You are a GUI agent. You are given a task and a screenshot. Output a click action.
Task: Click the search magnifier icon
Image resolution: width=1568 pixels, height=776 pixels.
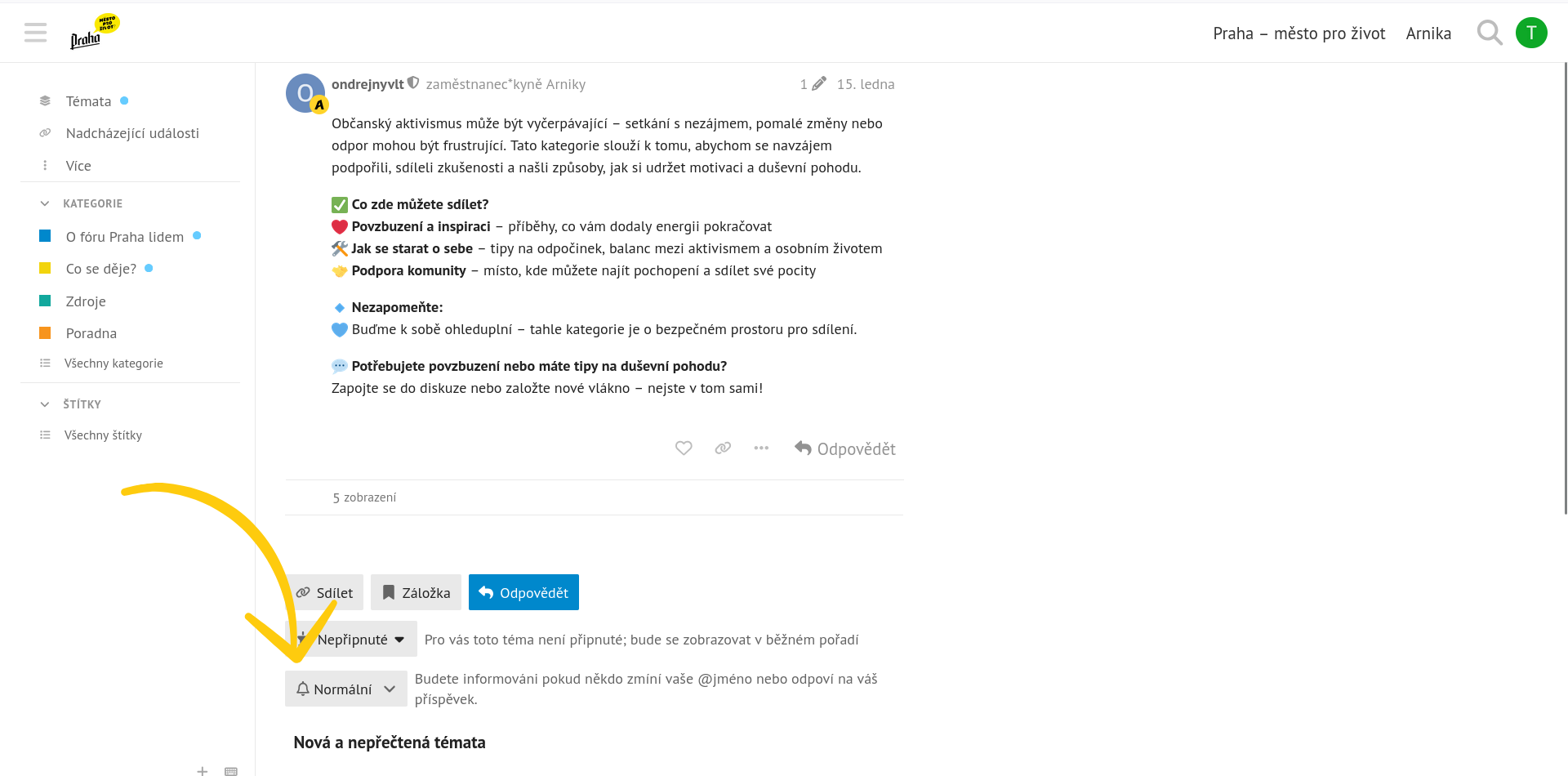tap(1489, 33)
